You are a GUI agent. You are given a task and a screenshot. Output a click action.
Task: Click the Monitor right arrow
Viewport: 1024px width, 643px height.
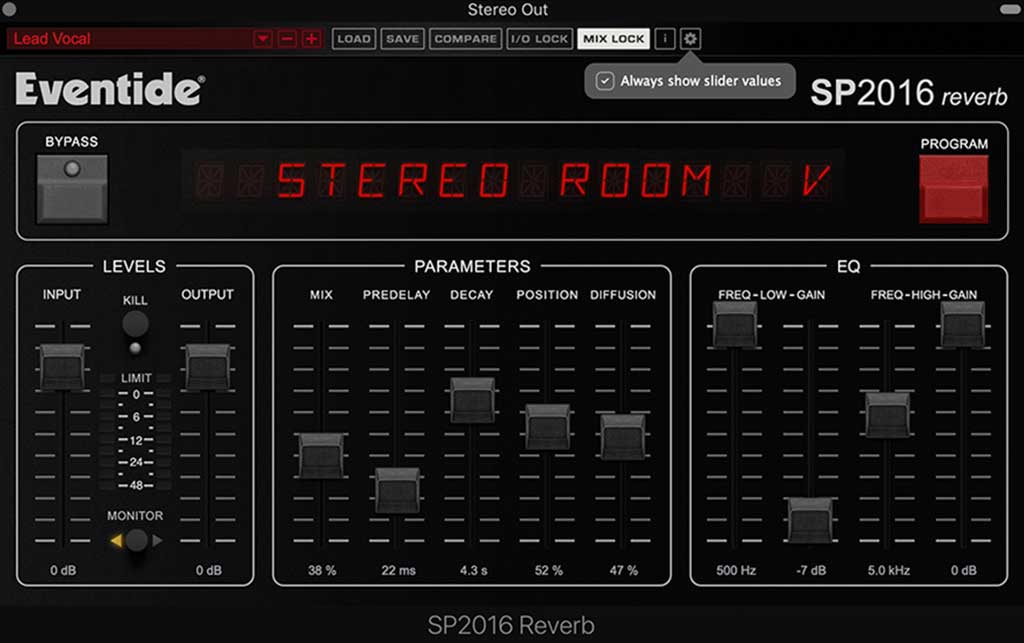(x=157, y=541)
